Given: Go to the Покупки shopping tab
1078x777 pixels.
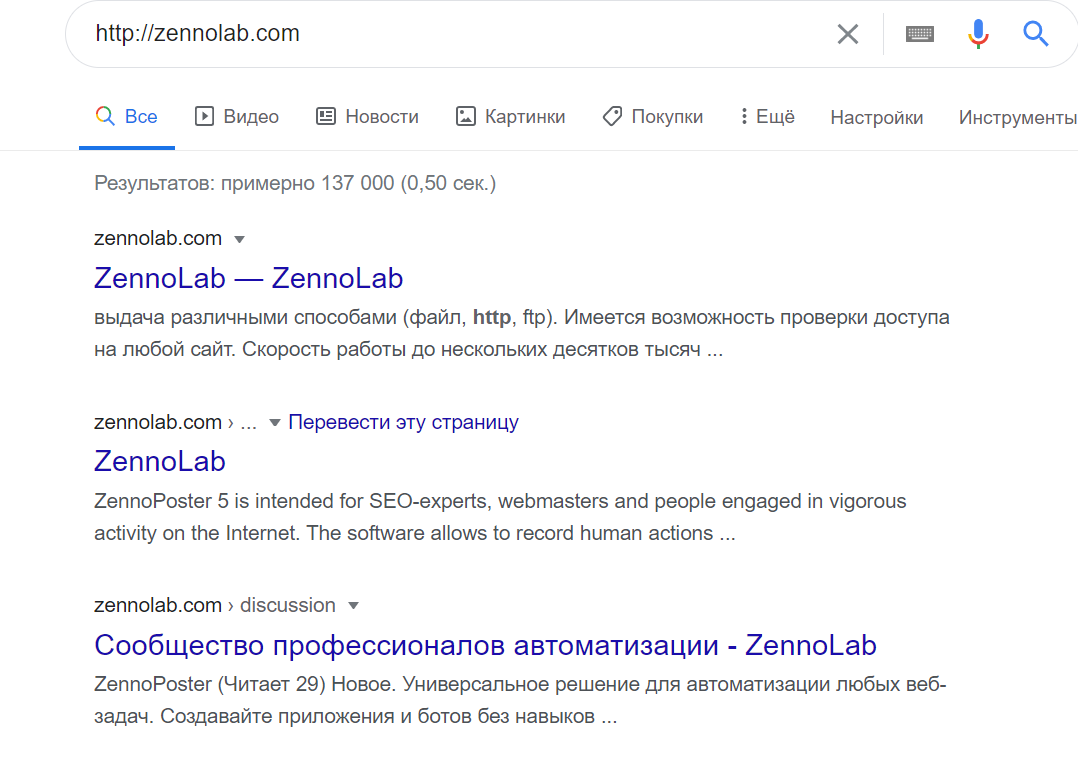Looking at the screenshot, I should [x=652, y=116].
